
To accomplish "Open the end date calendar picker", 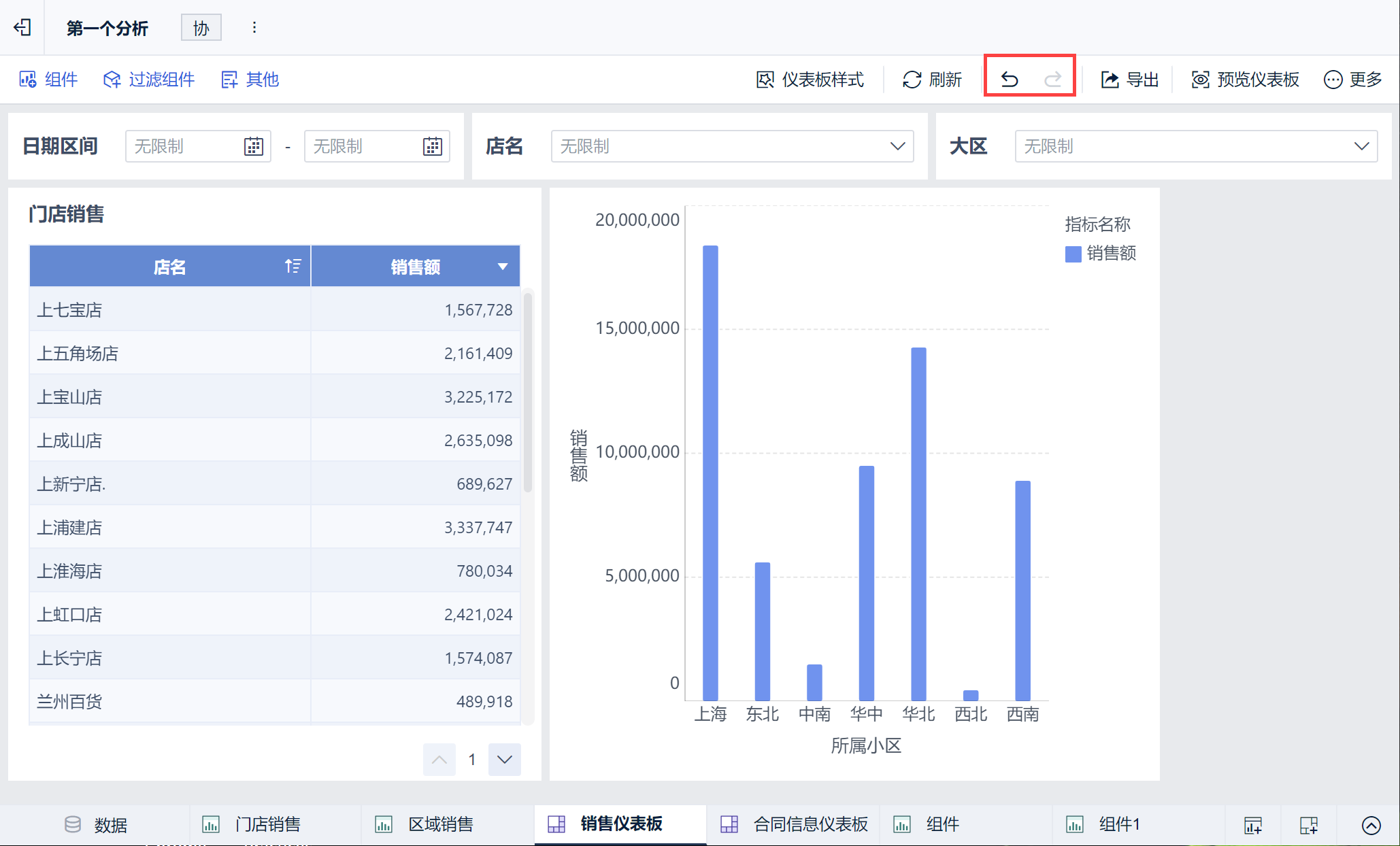I will [x=433, y=146].
